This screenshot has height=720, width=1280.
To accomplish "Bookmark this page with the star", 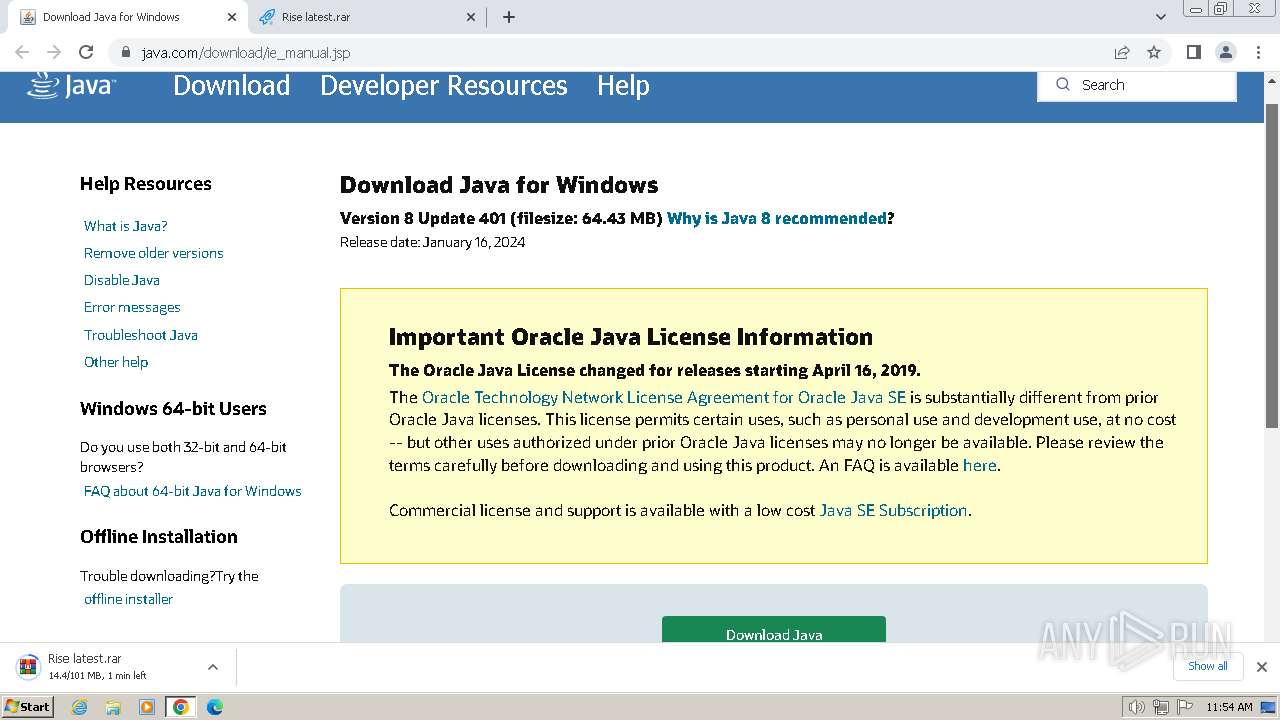I will tap(1154, 52).
